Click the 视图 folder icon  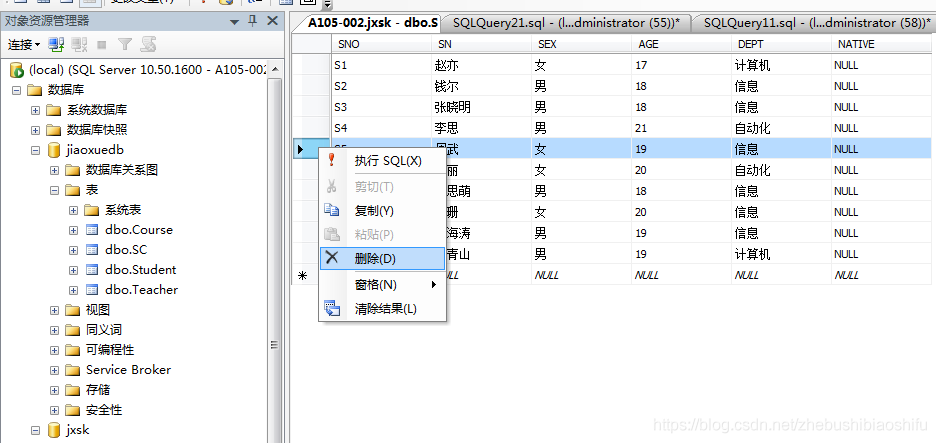point(72,310)
